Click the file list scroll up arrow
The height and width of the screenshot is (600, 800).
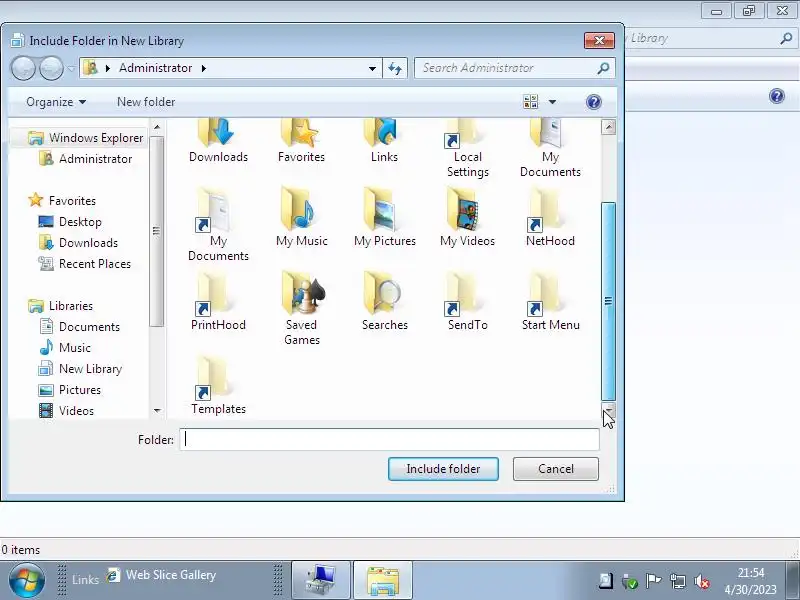(x=608, y=127)
